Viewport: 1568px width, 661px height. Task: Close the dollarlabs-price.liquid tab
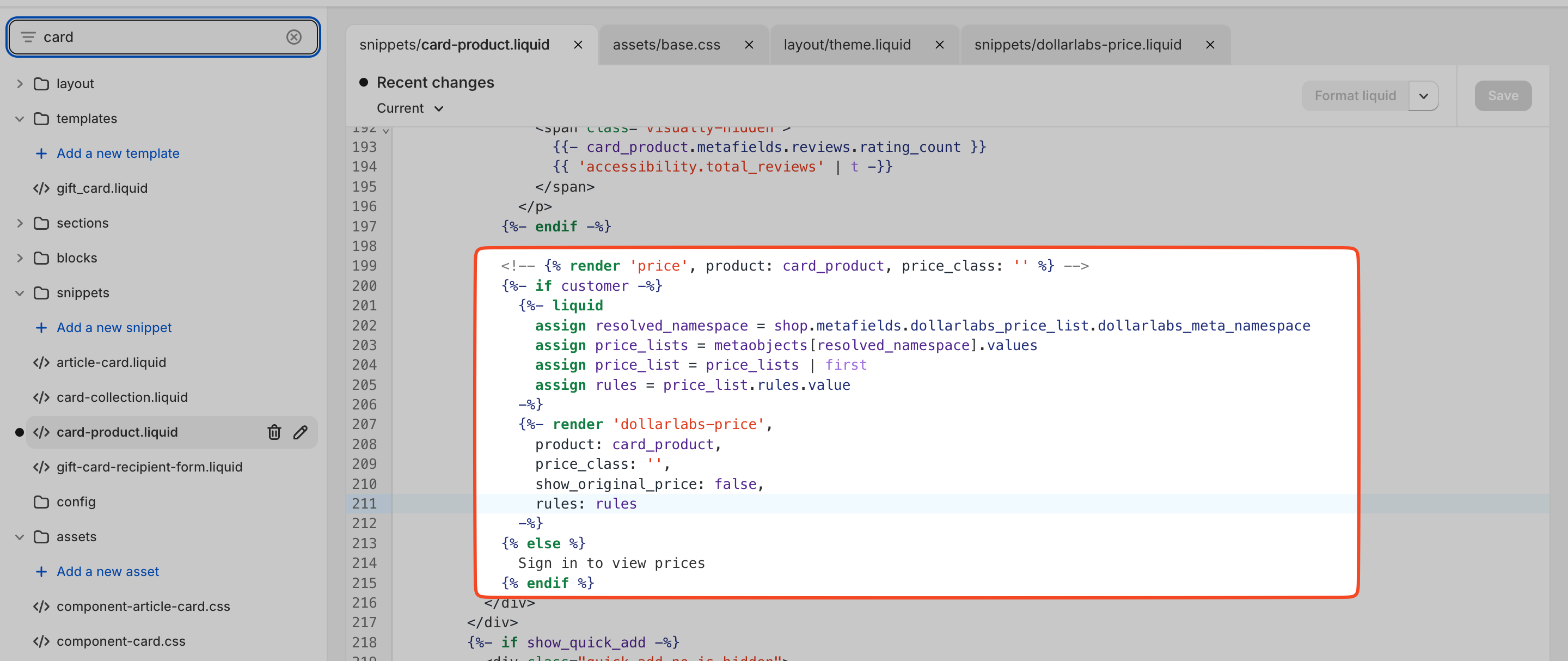1209,45
